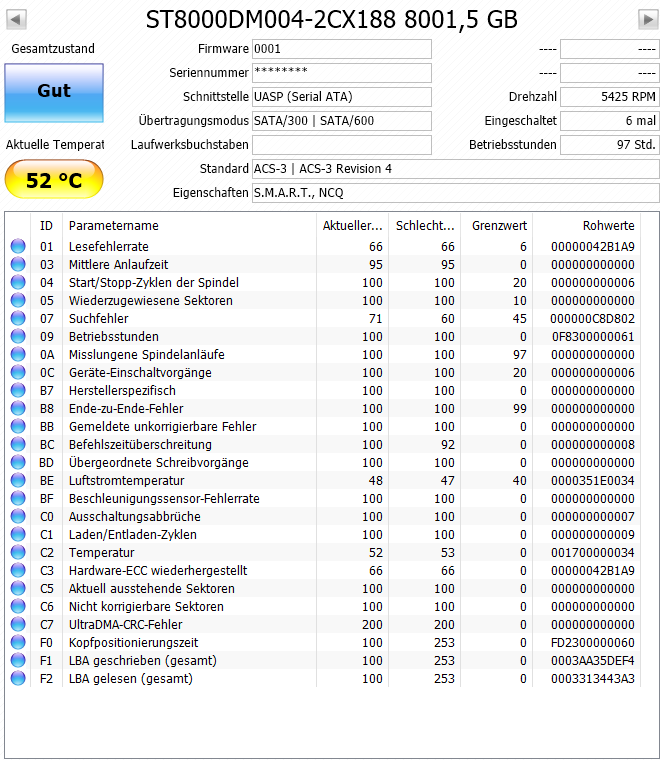This screenshot has height=760, width=660.
Task: Click raw value 000000C8D802
Action: [x=592, y=318]
